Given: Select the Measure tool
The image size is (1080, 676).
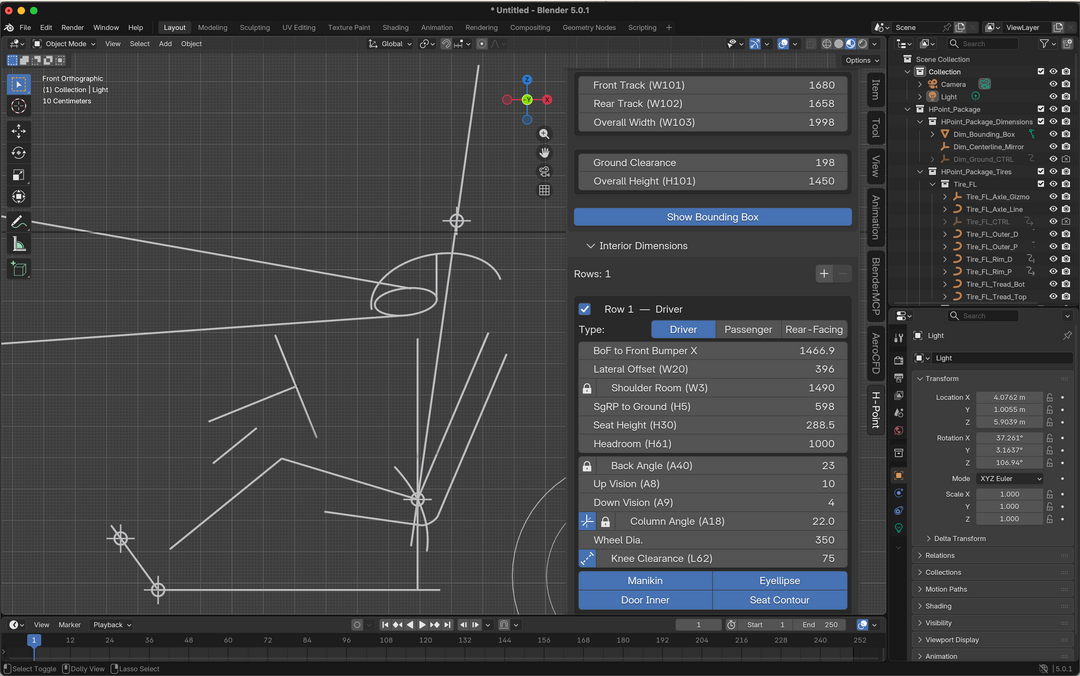Looking at the screenshot, I should pyautogui.click(x=19, y=244).
